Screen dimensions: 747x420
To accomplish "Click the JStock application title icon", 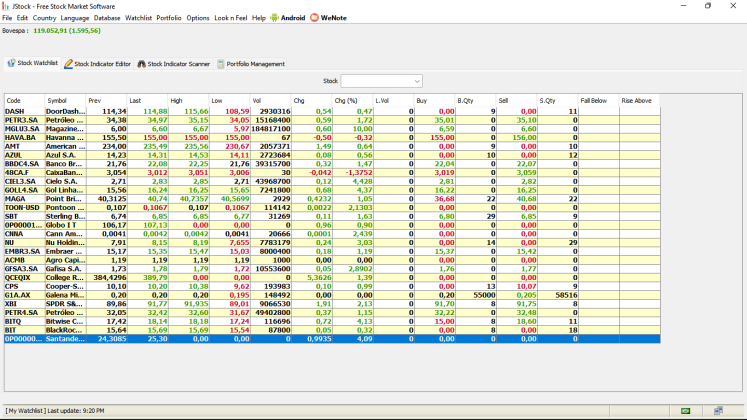I will pyautogui.click(x=5, y=6).
